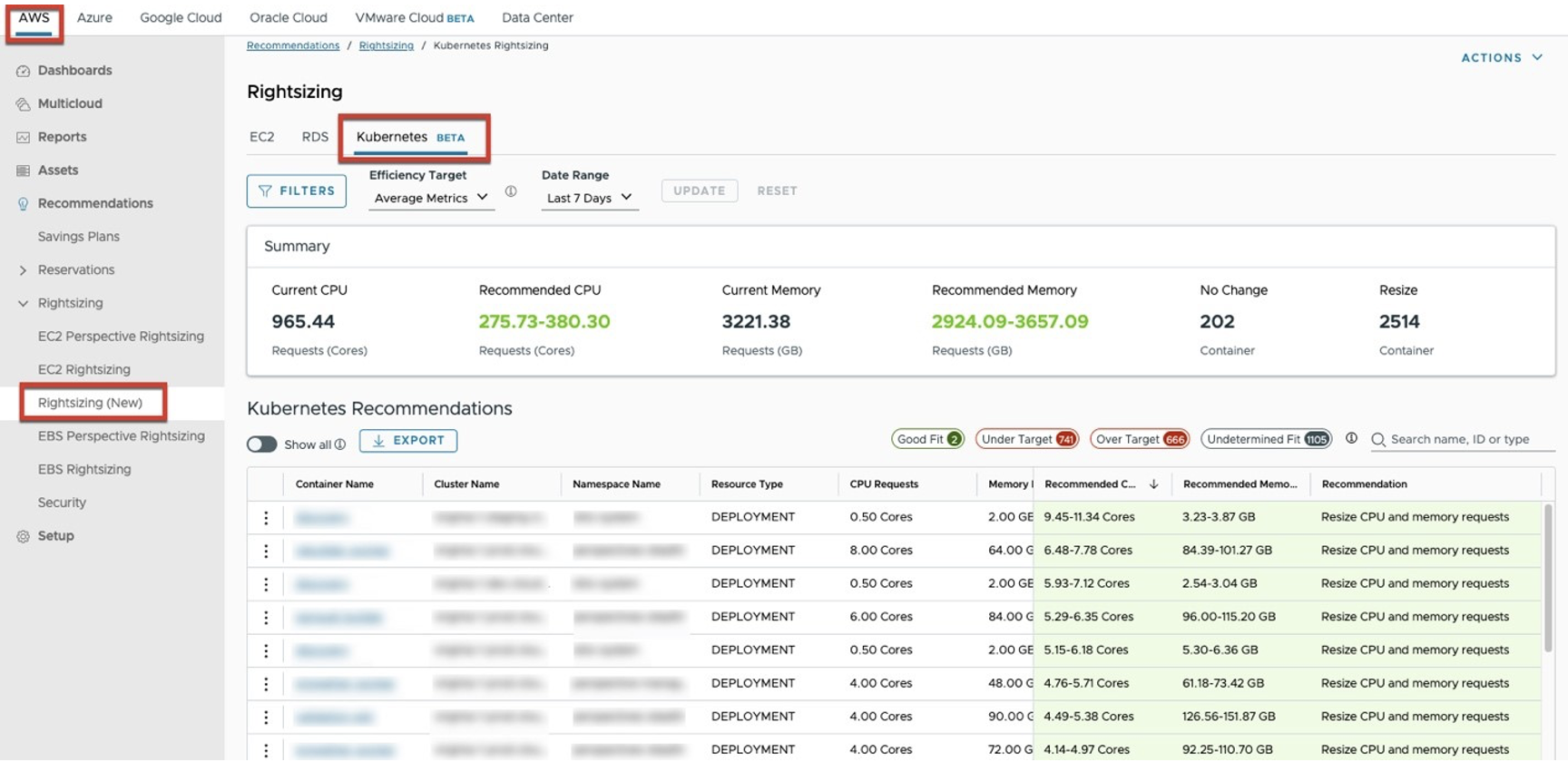The height and width of the screenshot is (762, 1568).
Task: Click the Filters button
Action: (x=297, y=191)
